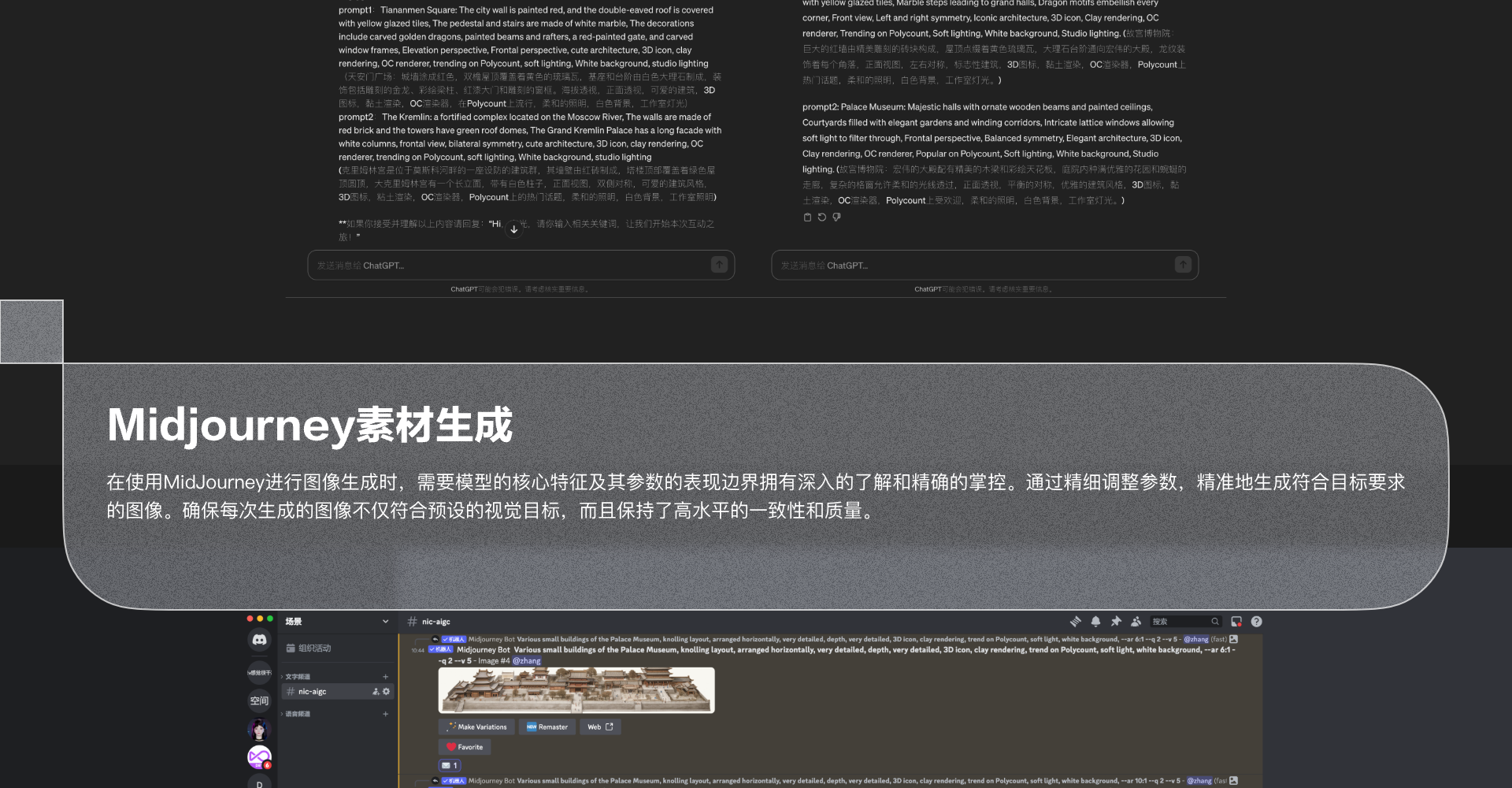The width and height of the screenshot is (1512, 788).
Task: Click the Discord 搜索 search box
Action: click(1186, 622)
